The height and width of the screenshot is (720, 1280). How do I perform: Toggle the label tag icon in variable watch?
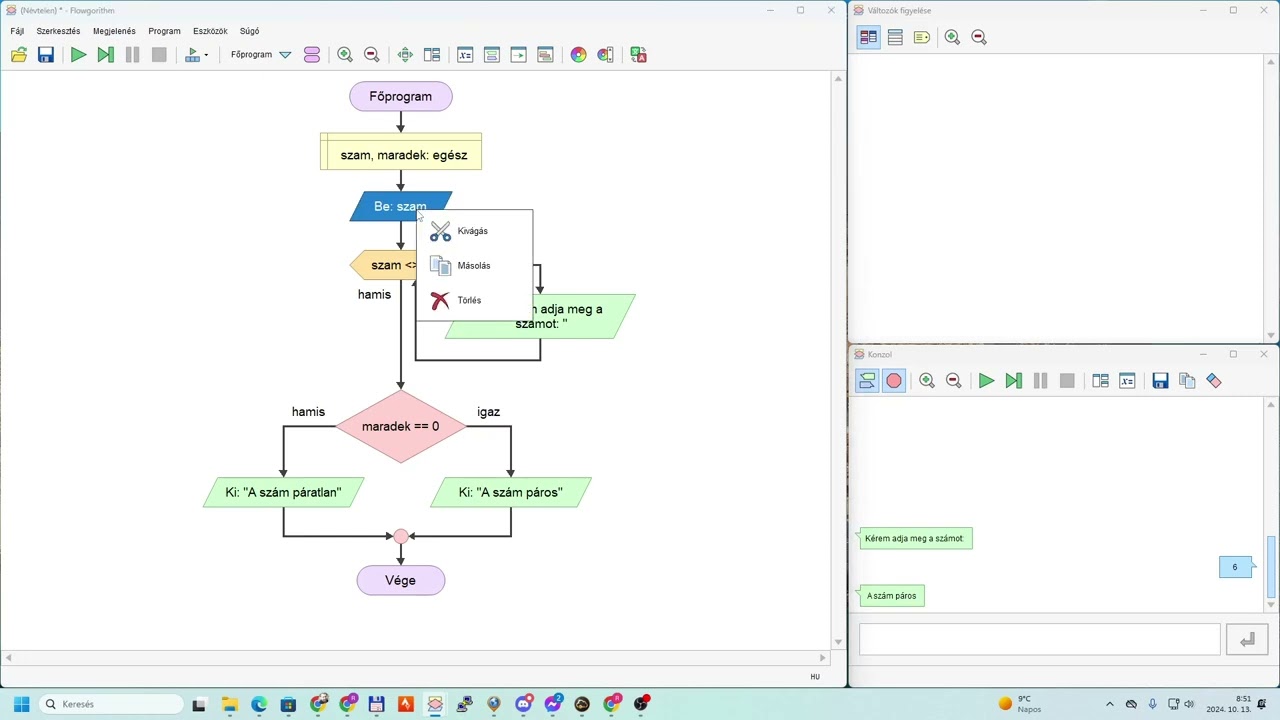click(x=922, y=37)
